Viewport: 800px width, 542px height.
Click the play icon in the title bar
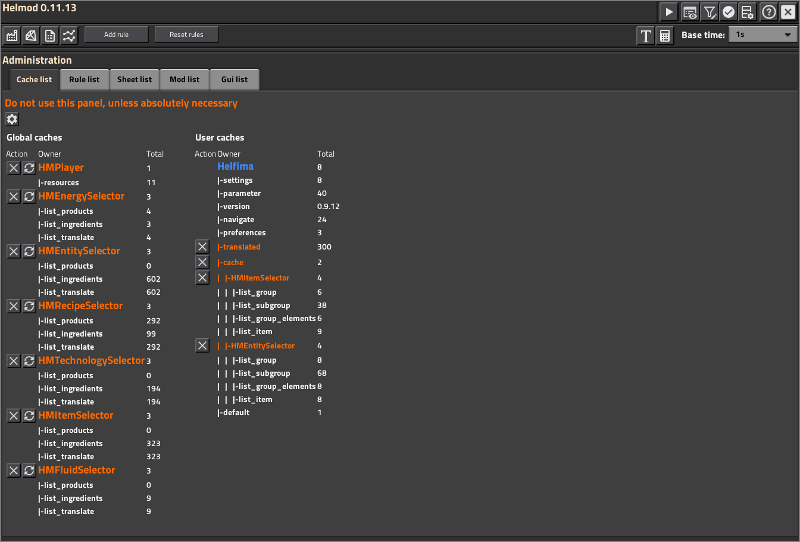click(x=669, y=12)
